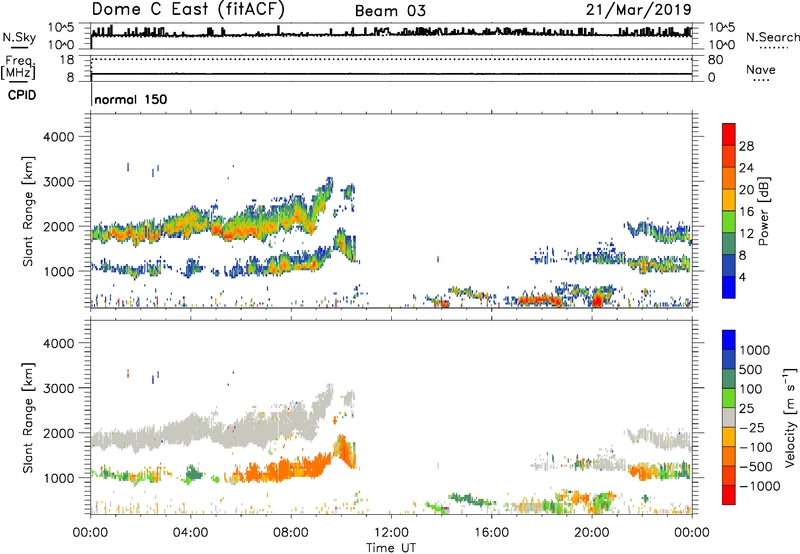
Task: Click the 'N.Search' legend label
Action: tap(772, 37)
